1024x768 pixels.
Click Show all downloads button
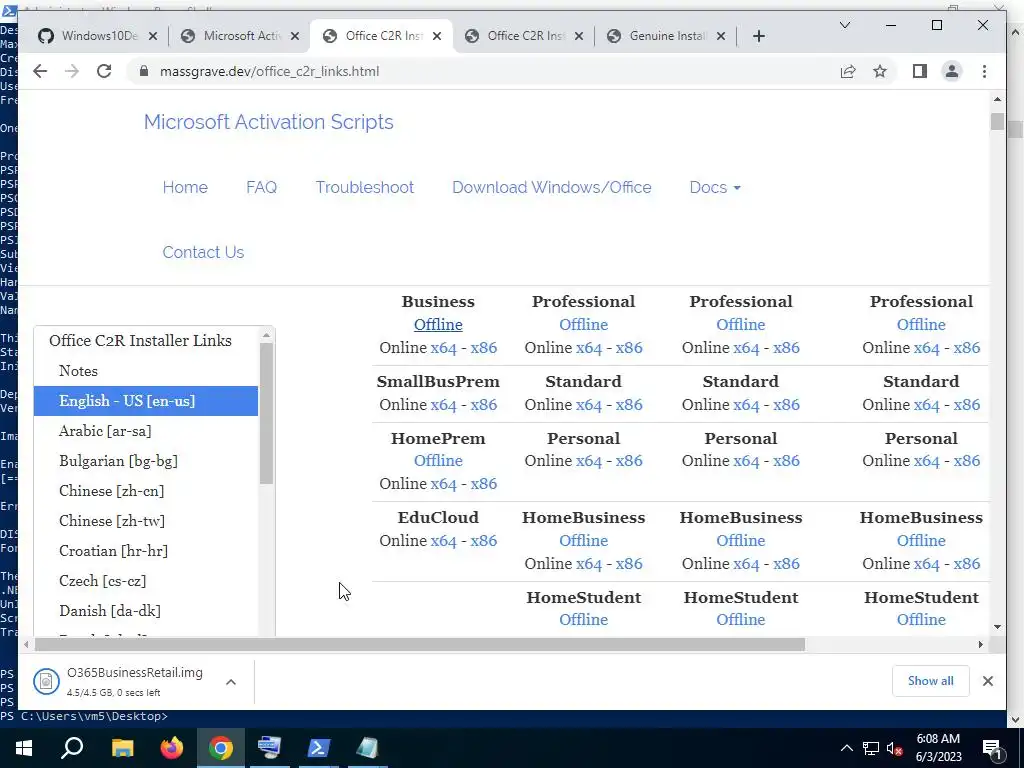click(931, 681)
